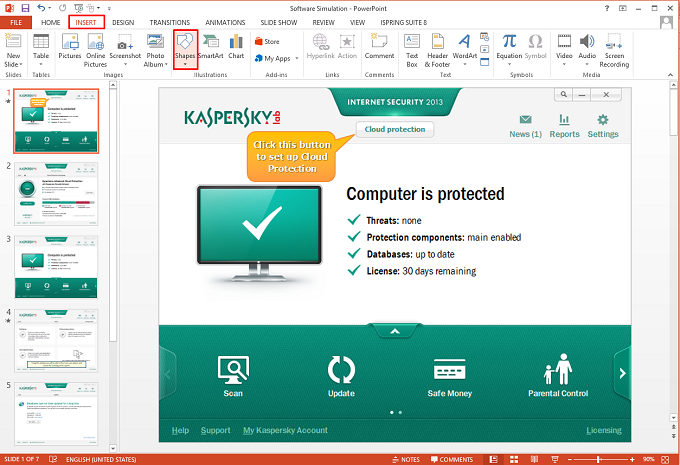
Task: Click Update in the Kaspersky slide image
Action: coord(341,376)
